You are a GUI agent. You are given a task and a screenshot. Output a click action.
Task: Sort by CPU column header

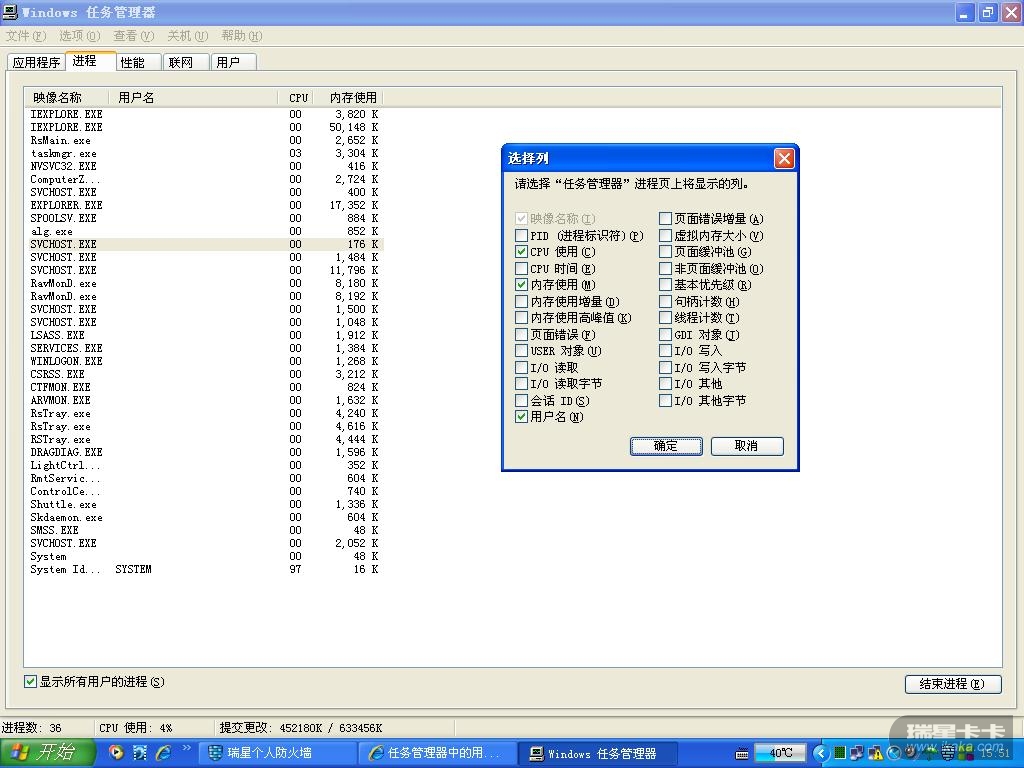pos(296,97)
